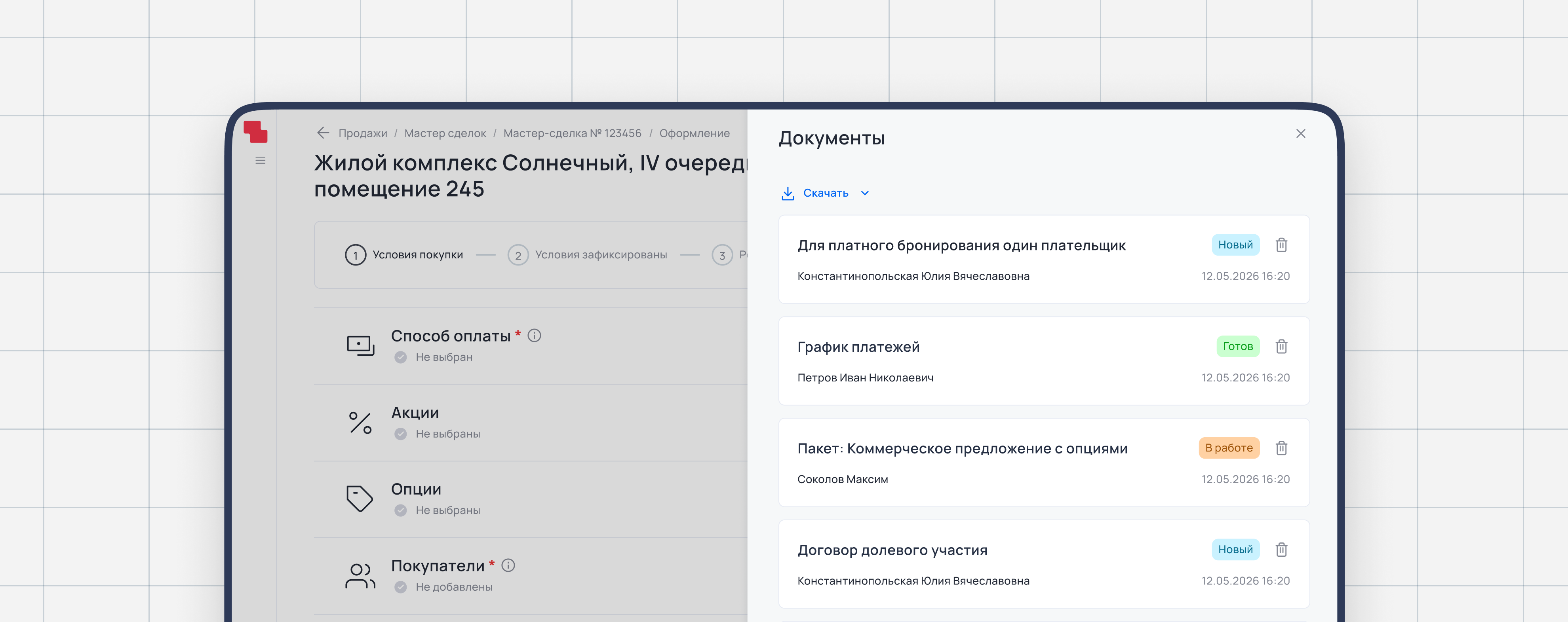Delete the Договор долевого участия document
Viewport: 1568px width, 622px height.
(1281, 550)
